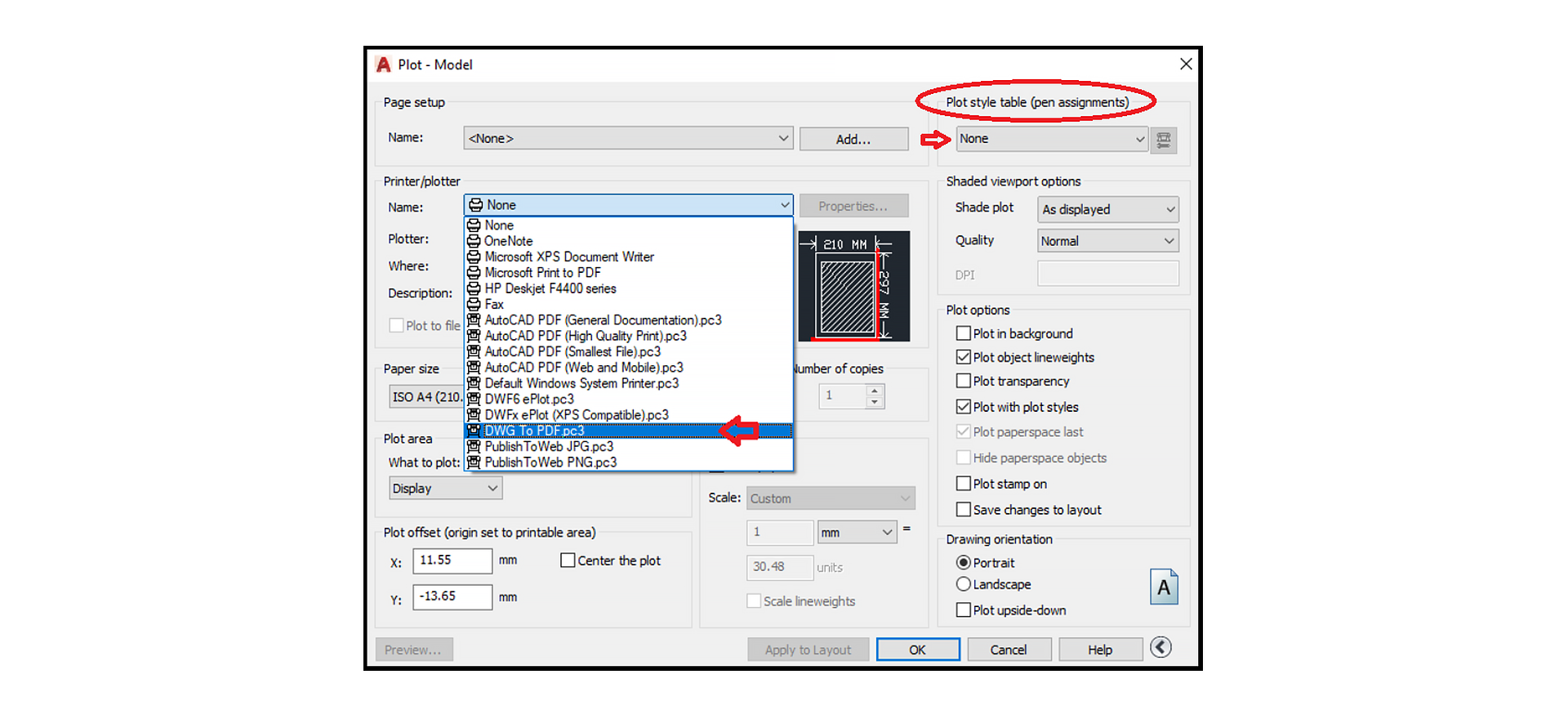Click the paper size preview thumbnail
Screen dimensions: 1568x728
coord(854,286)
